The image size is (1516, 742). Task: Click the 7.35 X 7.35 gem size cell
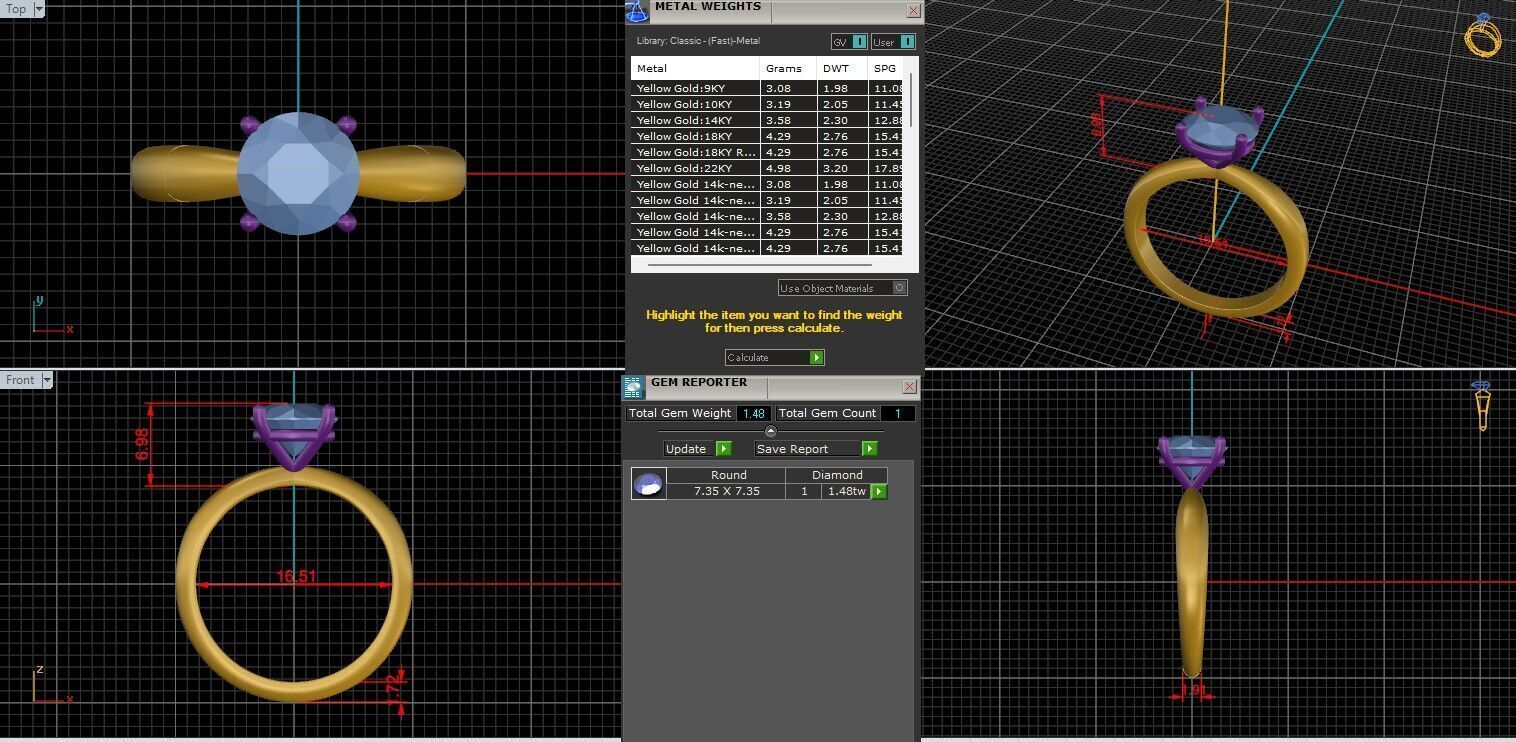click(x=726, y=491)
